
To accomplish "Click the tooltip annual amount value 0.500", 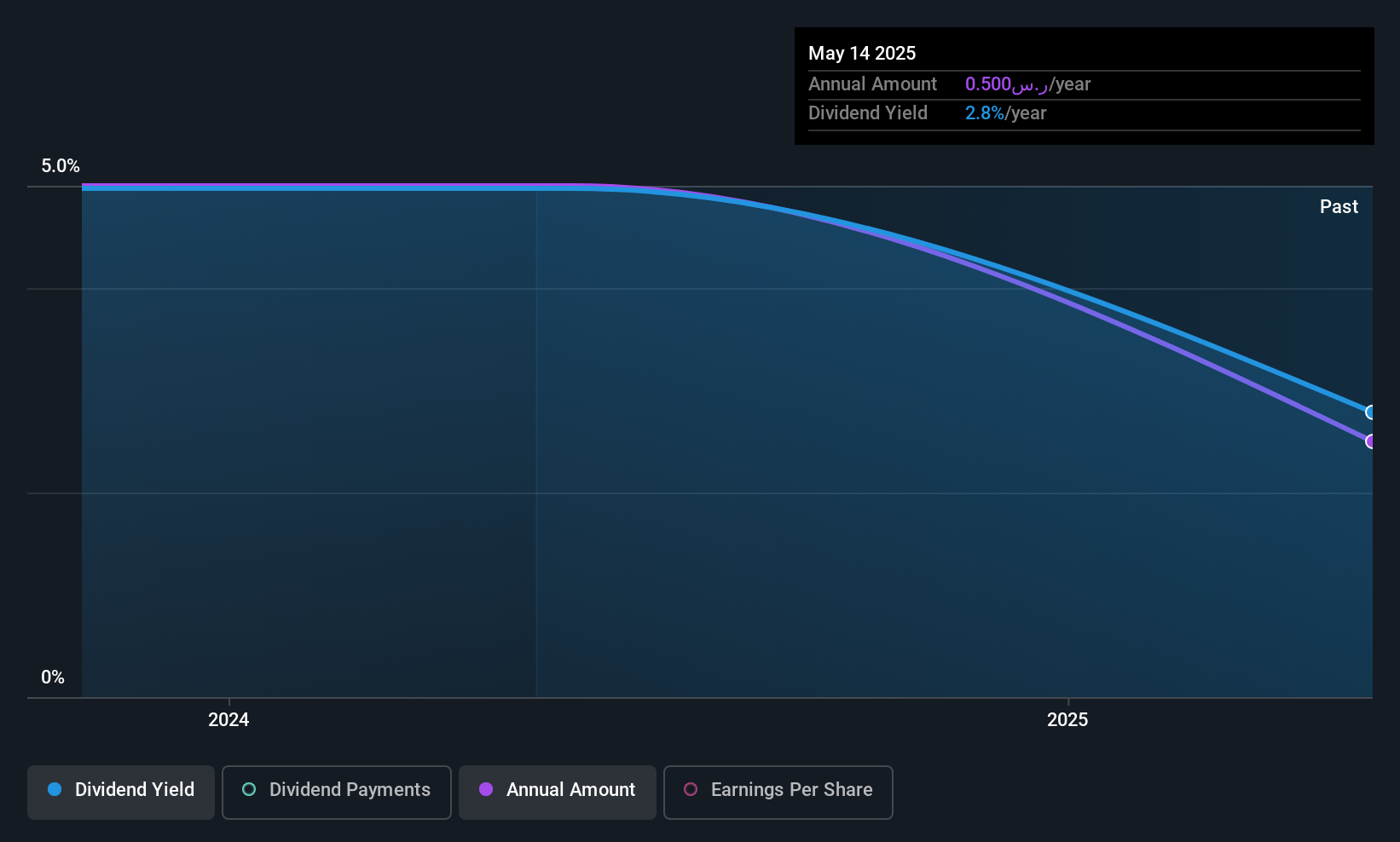I will pos(988,84).
